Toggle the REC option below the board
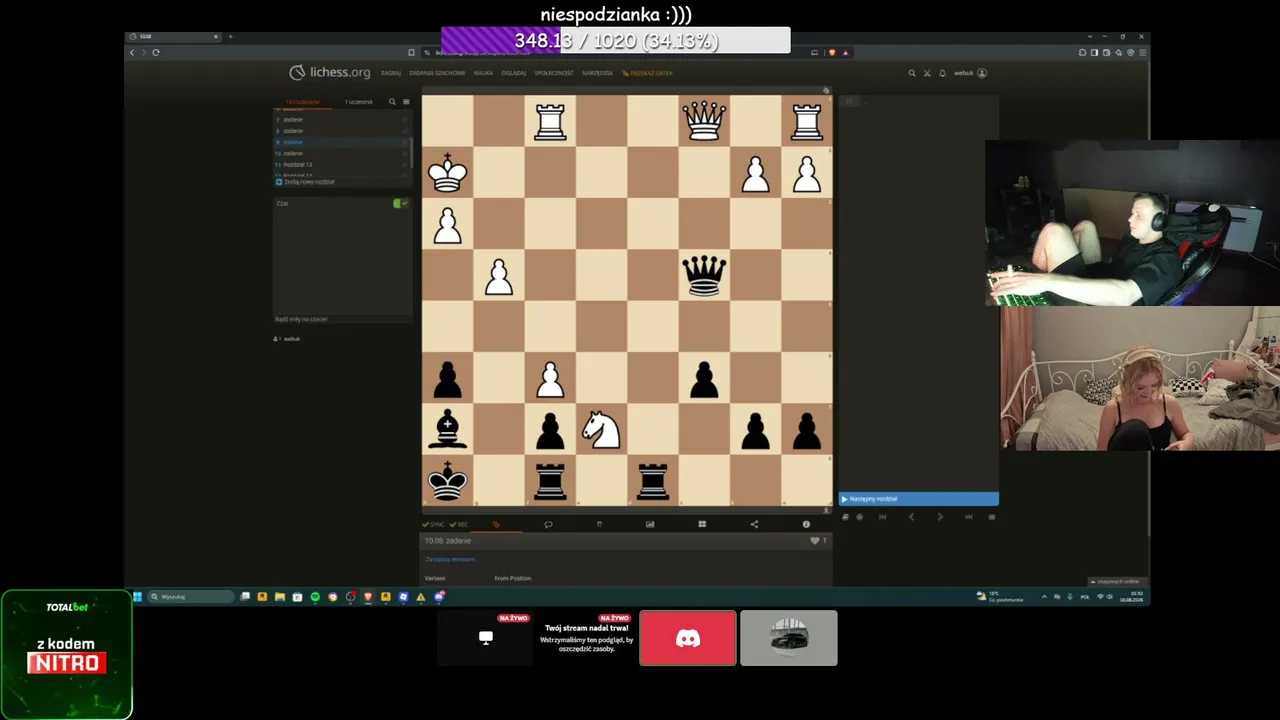The image size is (1280, 720). pos(459,524)
